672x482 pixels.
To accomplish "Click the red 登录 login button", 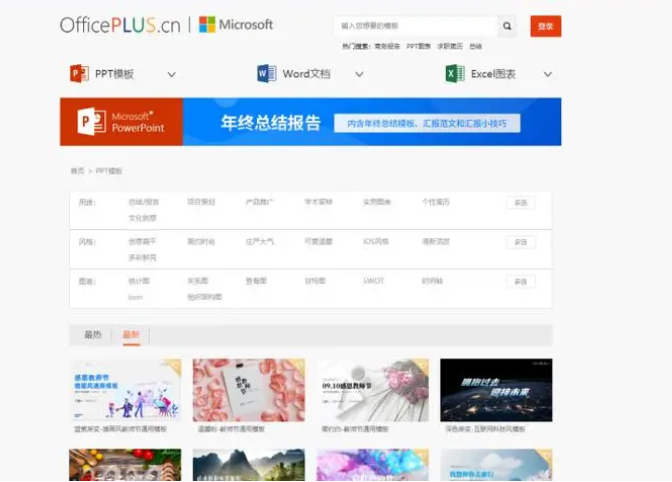I will point(546,26).
